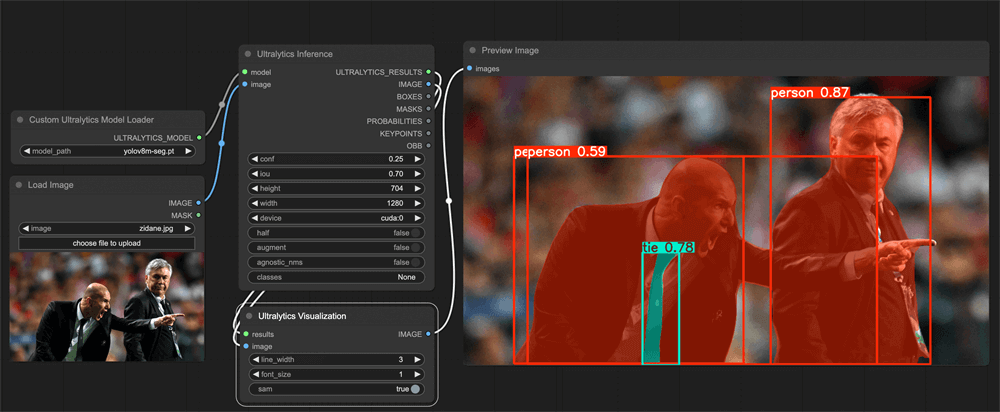Screen dimensions: 1000x412
Task: Click the reroute dot on the white link
Action: click(x=449, y=201)
